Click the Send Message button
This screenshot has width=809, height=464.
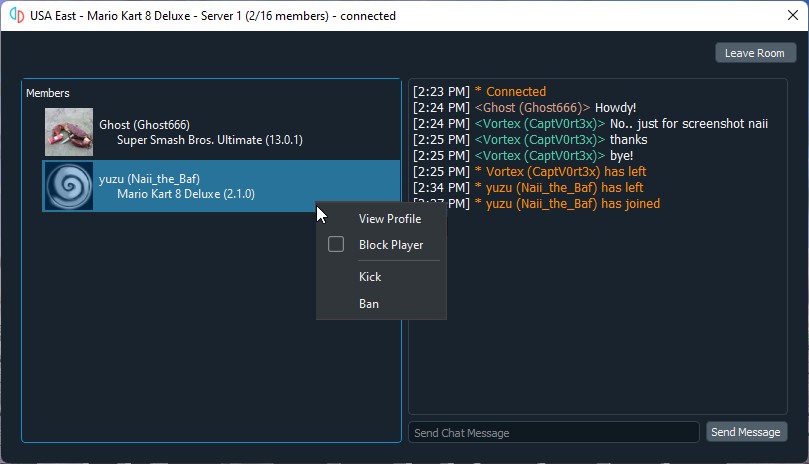(746, 432)
